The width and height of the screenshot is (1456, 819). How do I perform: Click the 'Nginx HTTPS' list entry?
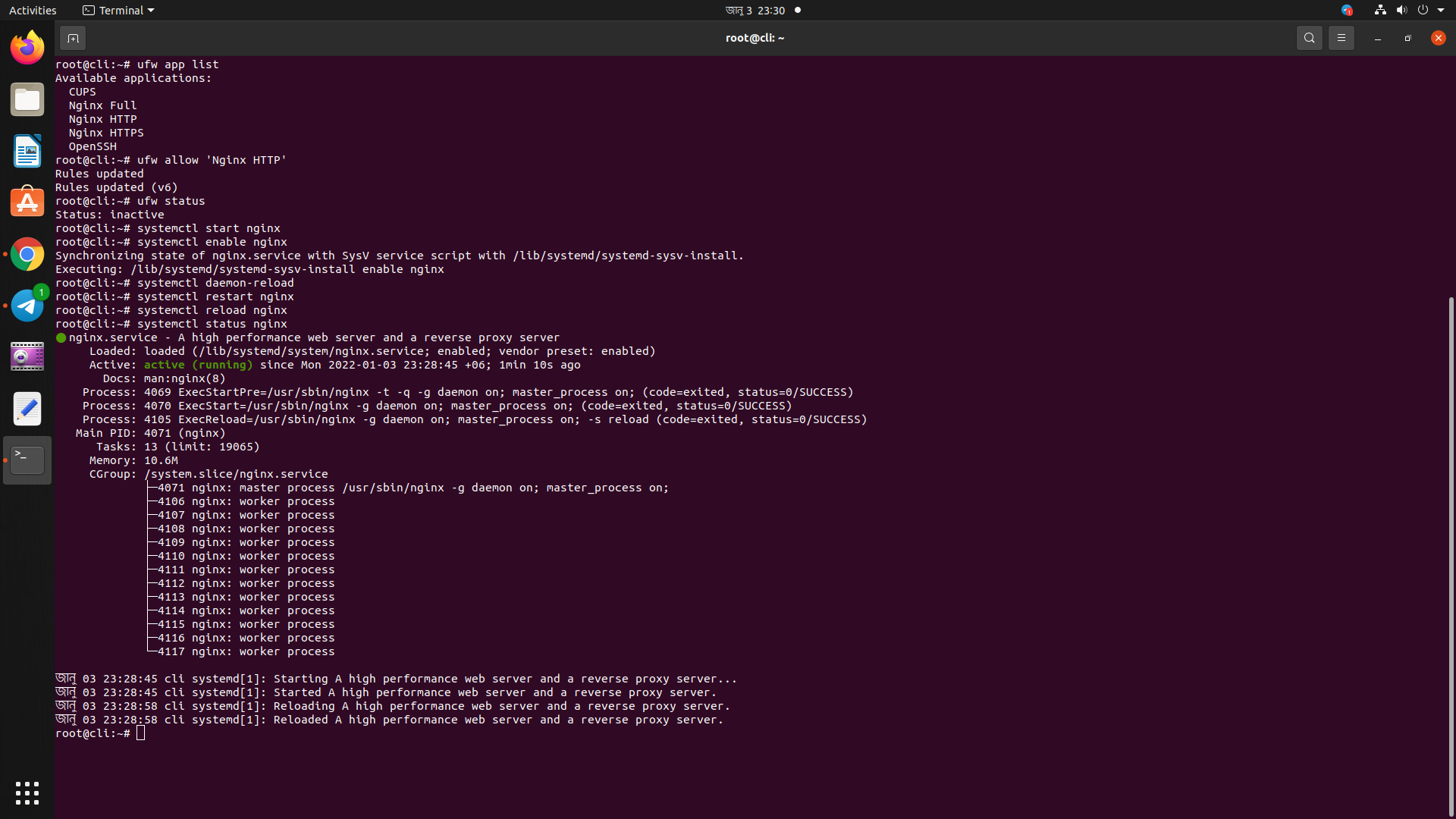pos(106,133)
